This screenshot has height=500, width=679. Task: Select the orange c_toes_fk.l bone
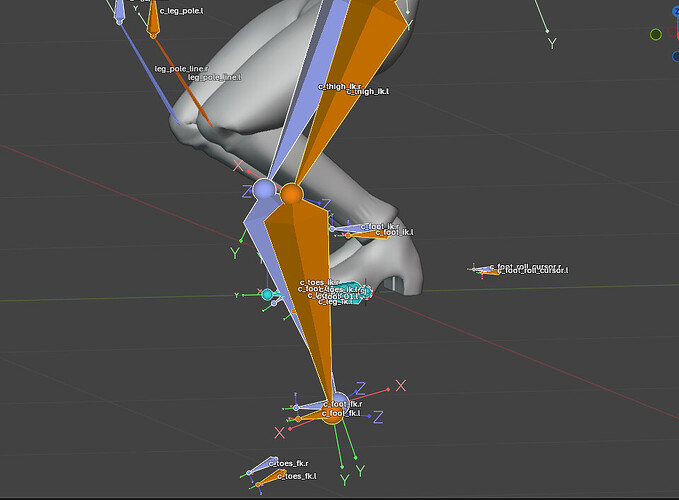click(x=271, y=478)
